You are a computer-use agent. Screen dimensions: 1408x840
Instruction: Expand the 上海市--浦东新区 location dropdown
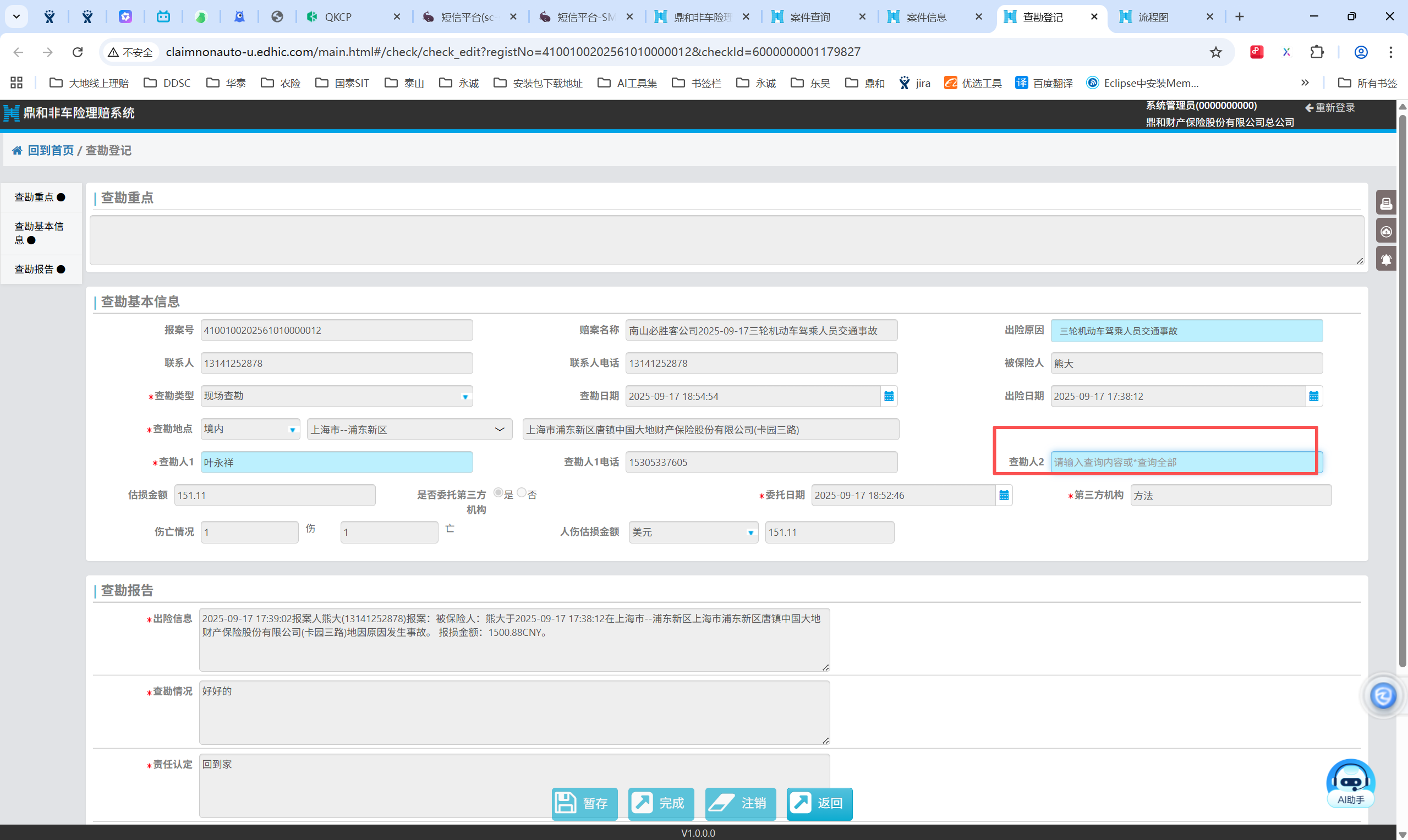point(499,430)
